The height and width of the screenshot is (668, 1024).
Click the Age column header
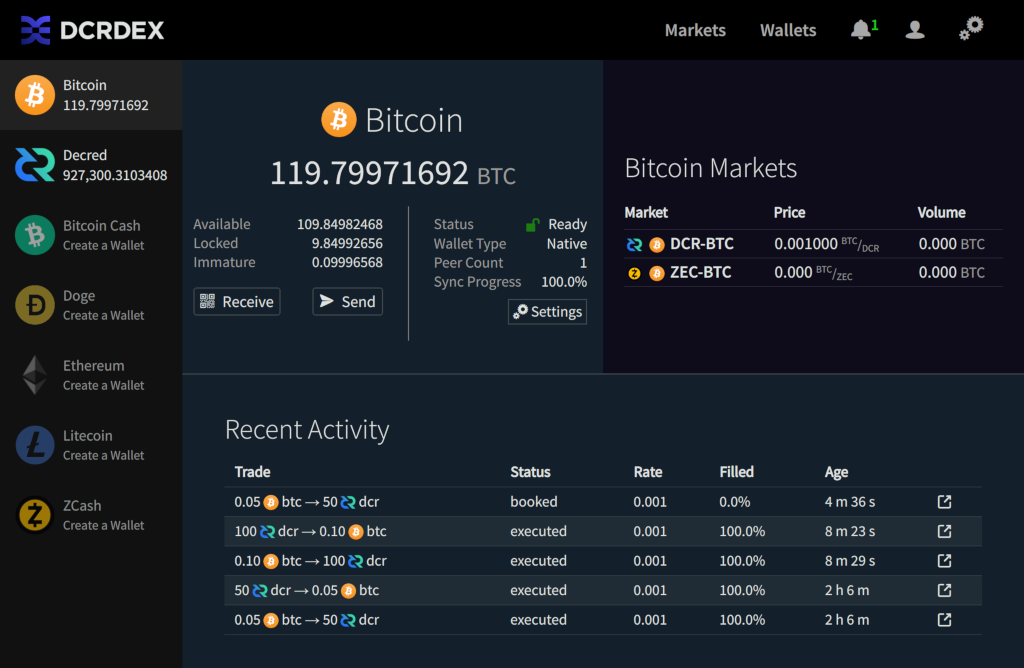pos(837,472)
